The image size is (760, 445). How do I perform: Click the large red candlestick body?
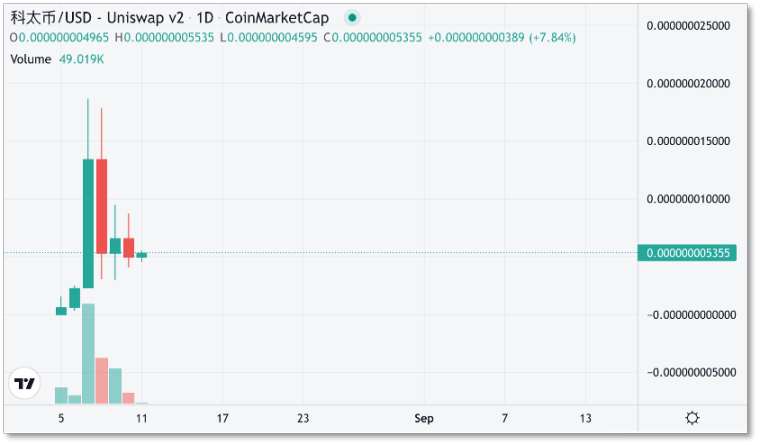[x=101, y=206]
